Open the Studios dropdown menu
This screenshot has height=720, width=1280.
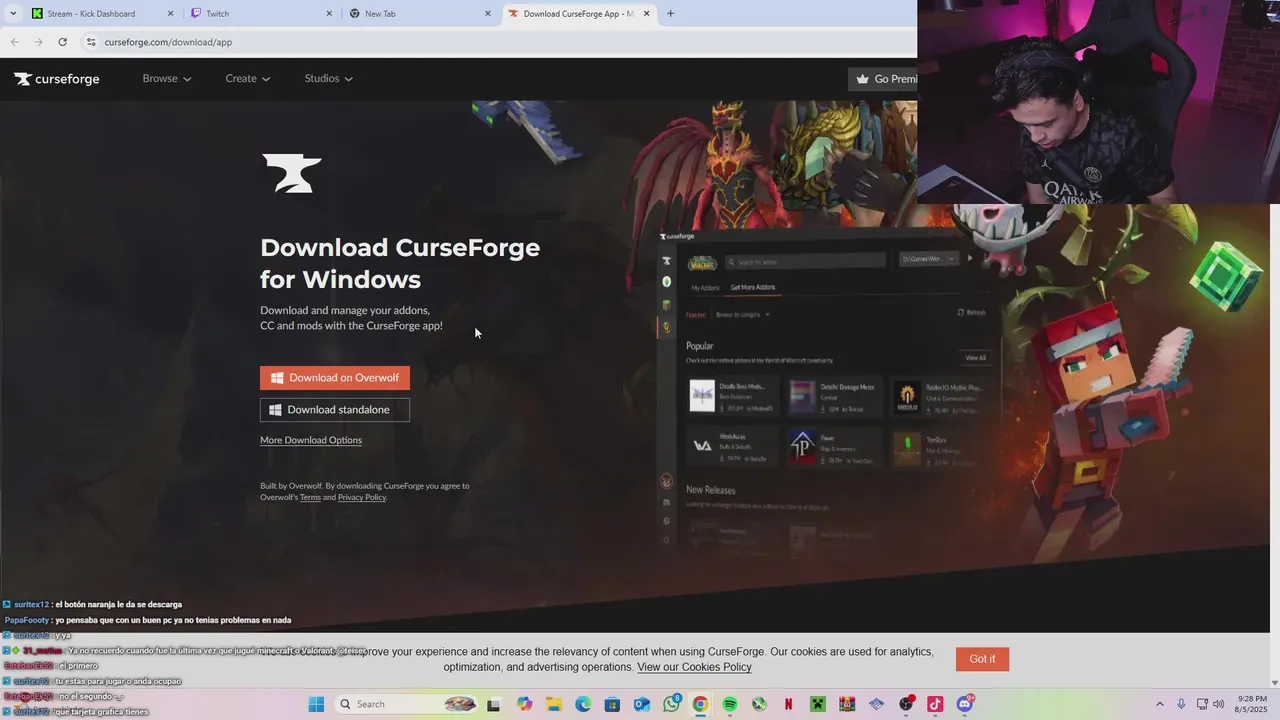click(x=329, y=79)
